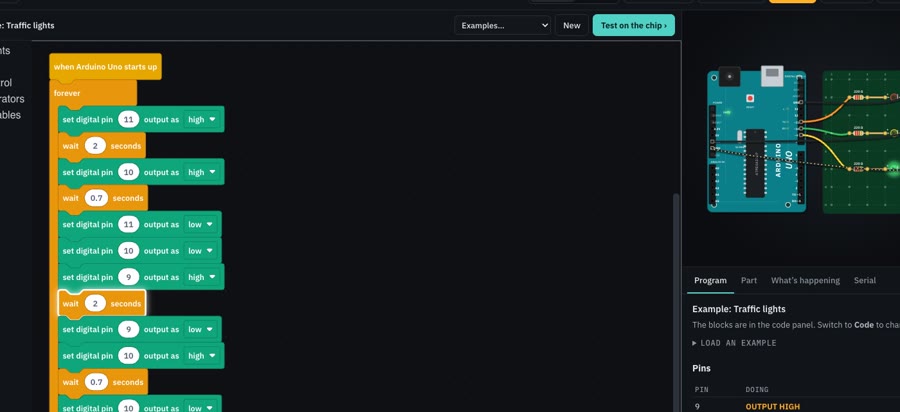900x412 pixels.
Task: Switch to the Part tab
Action: tap(748, 281)
